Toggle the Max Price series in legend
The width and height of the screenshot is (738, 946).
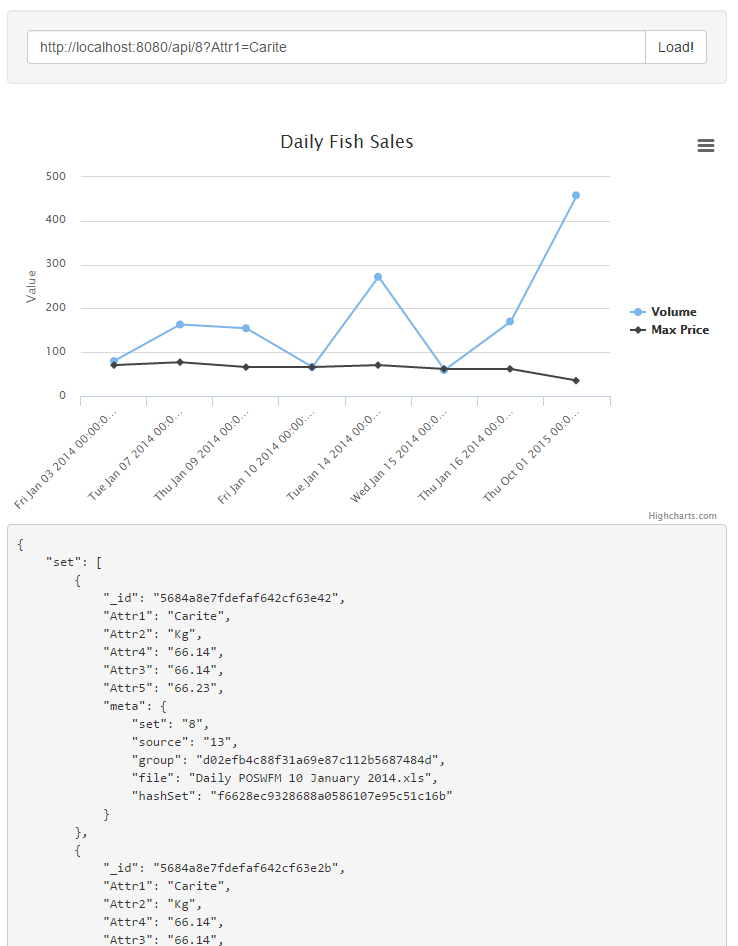tap(679, 330)
